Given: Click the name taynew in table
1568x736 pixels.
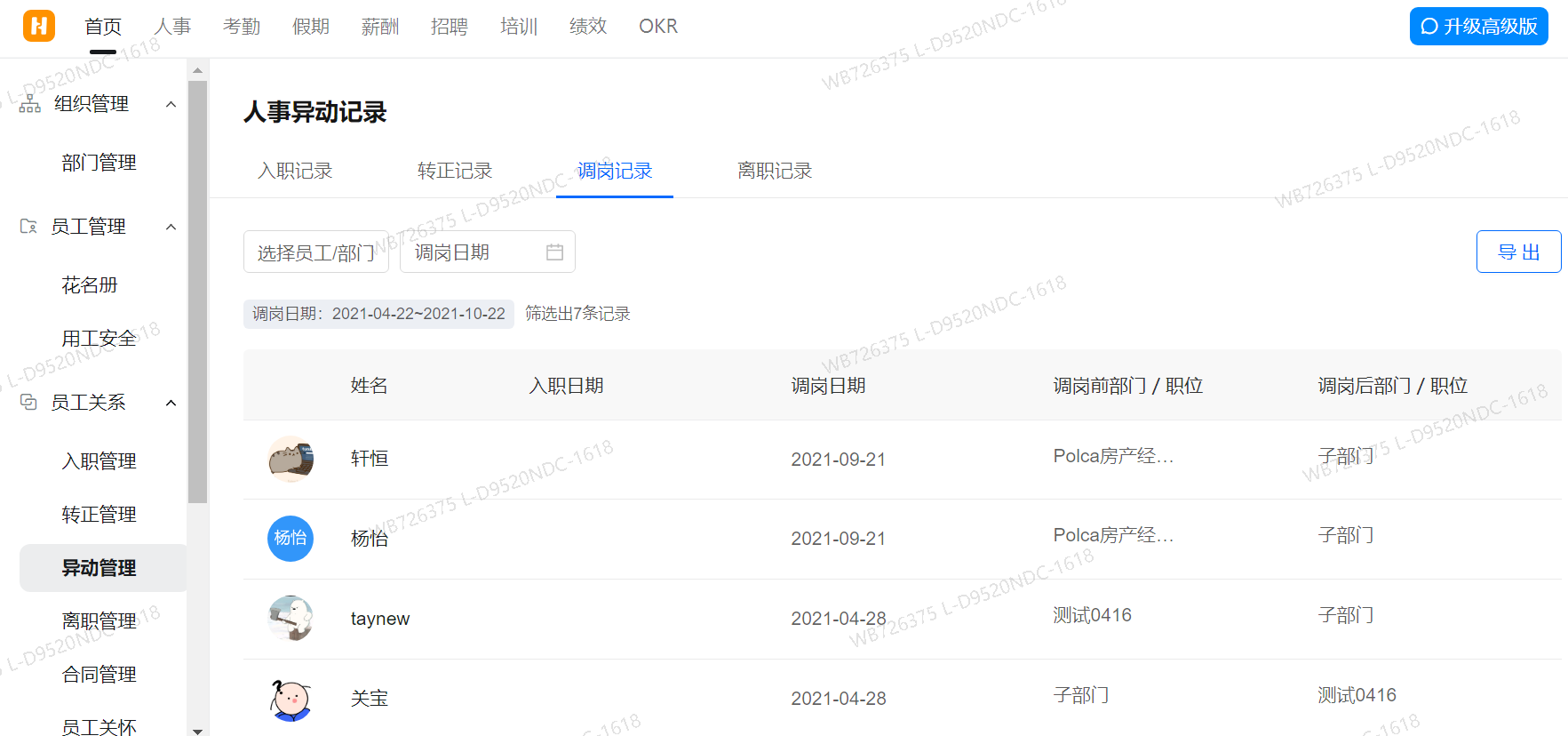Looking at the screenshot, I should click(380, 619).
